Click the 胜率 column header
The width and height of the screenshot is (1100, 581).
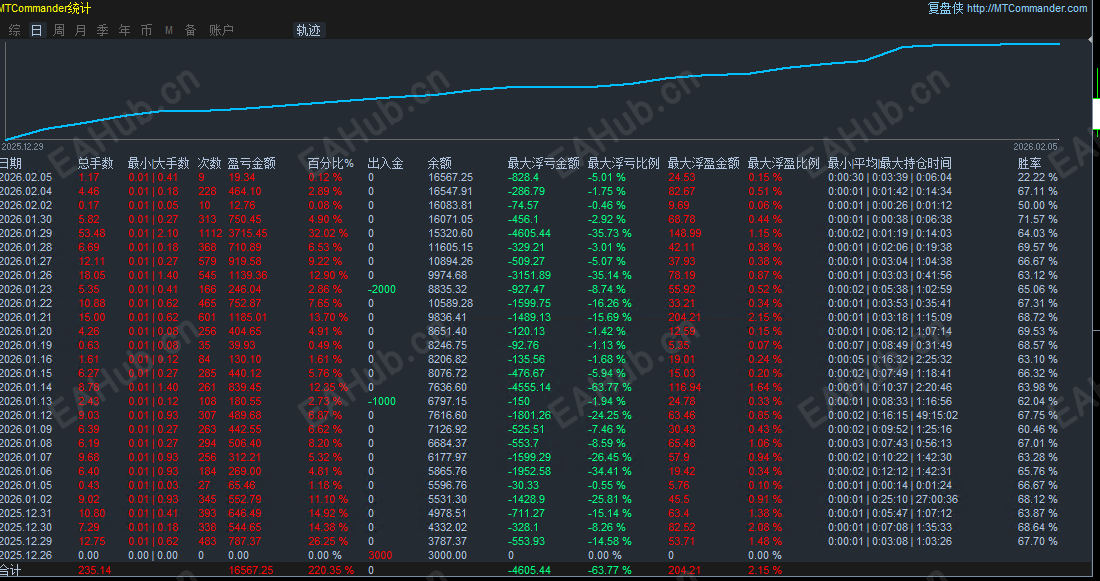click(1030, 163)
